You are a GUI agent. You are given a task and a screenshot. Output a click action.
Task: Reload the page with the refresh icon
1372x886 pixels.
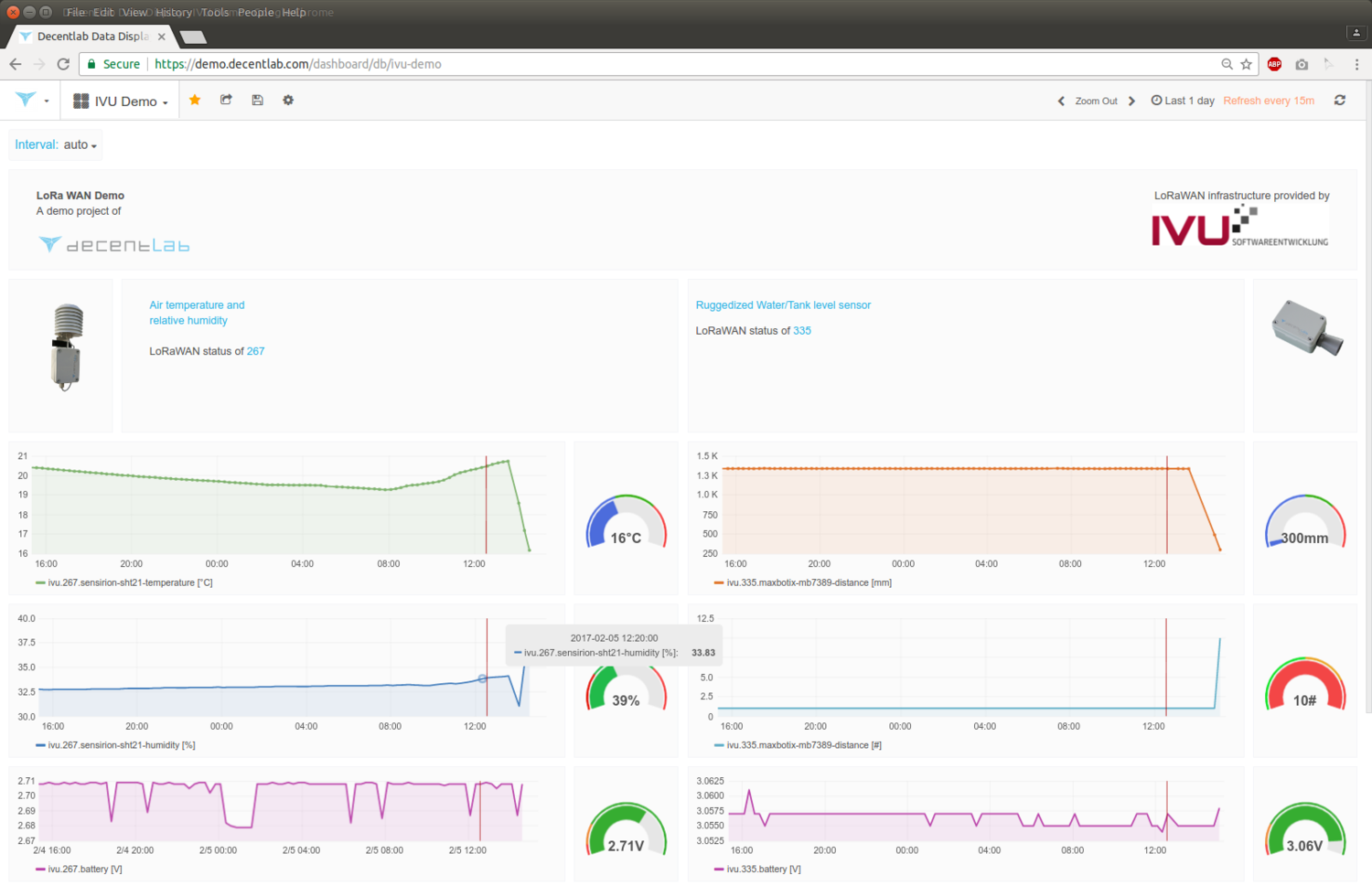coord(63,64)
